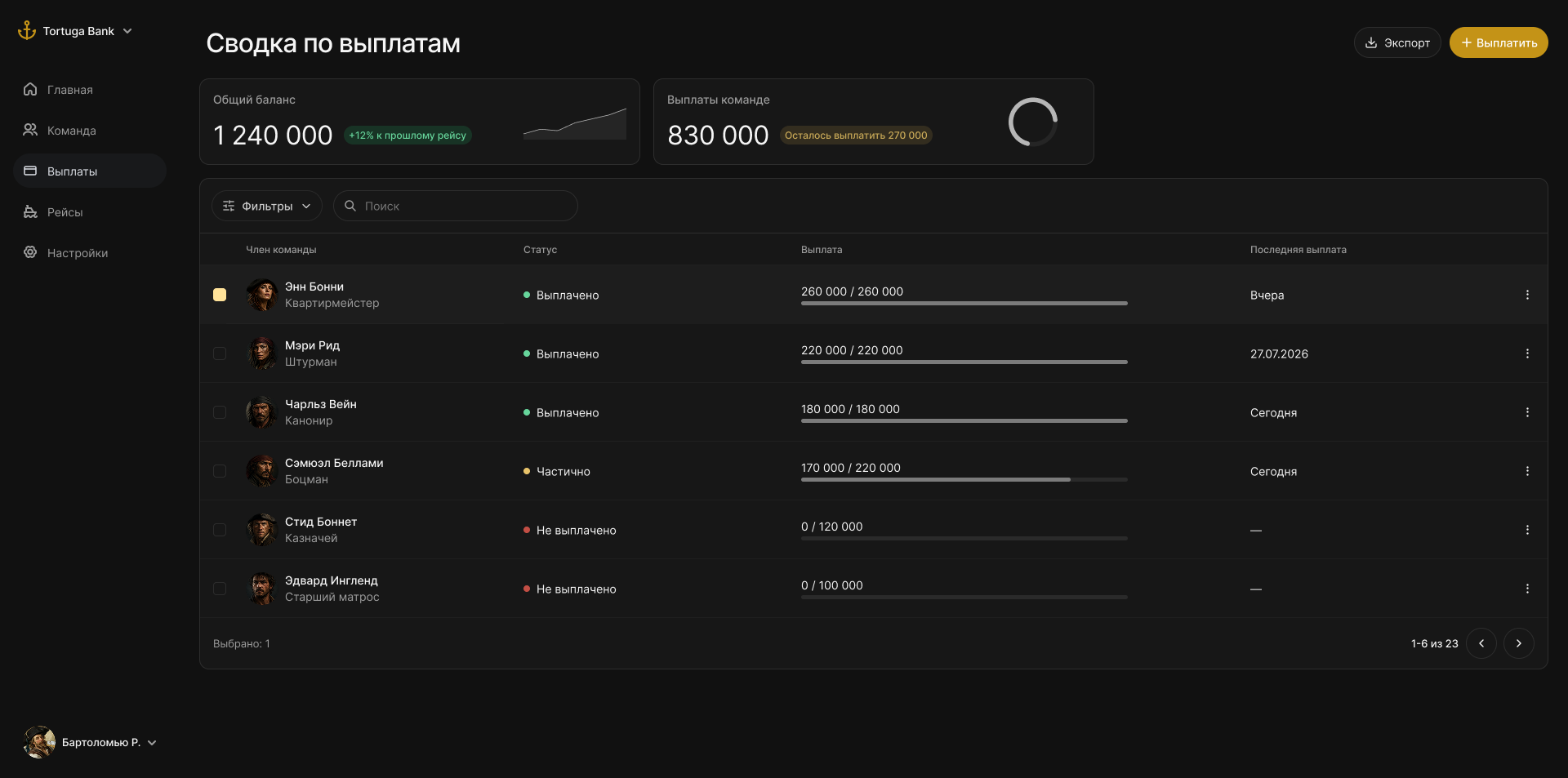The image size is (1568, 778).
Task: Go to the Главная menu item
Action: tap(90, 90)
